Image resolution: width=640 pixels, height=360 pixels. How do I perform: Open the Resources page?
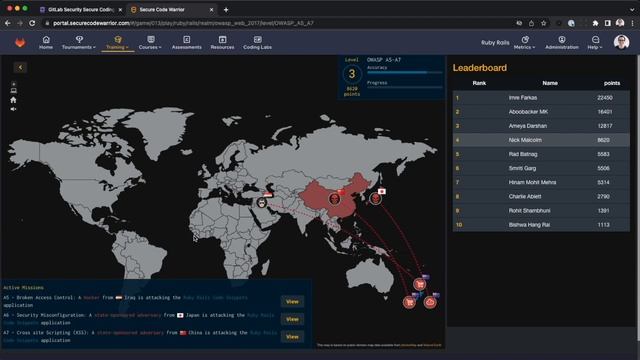point(222,42)
